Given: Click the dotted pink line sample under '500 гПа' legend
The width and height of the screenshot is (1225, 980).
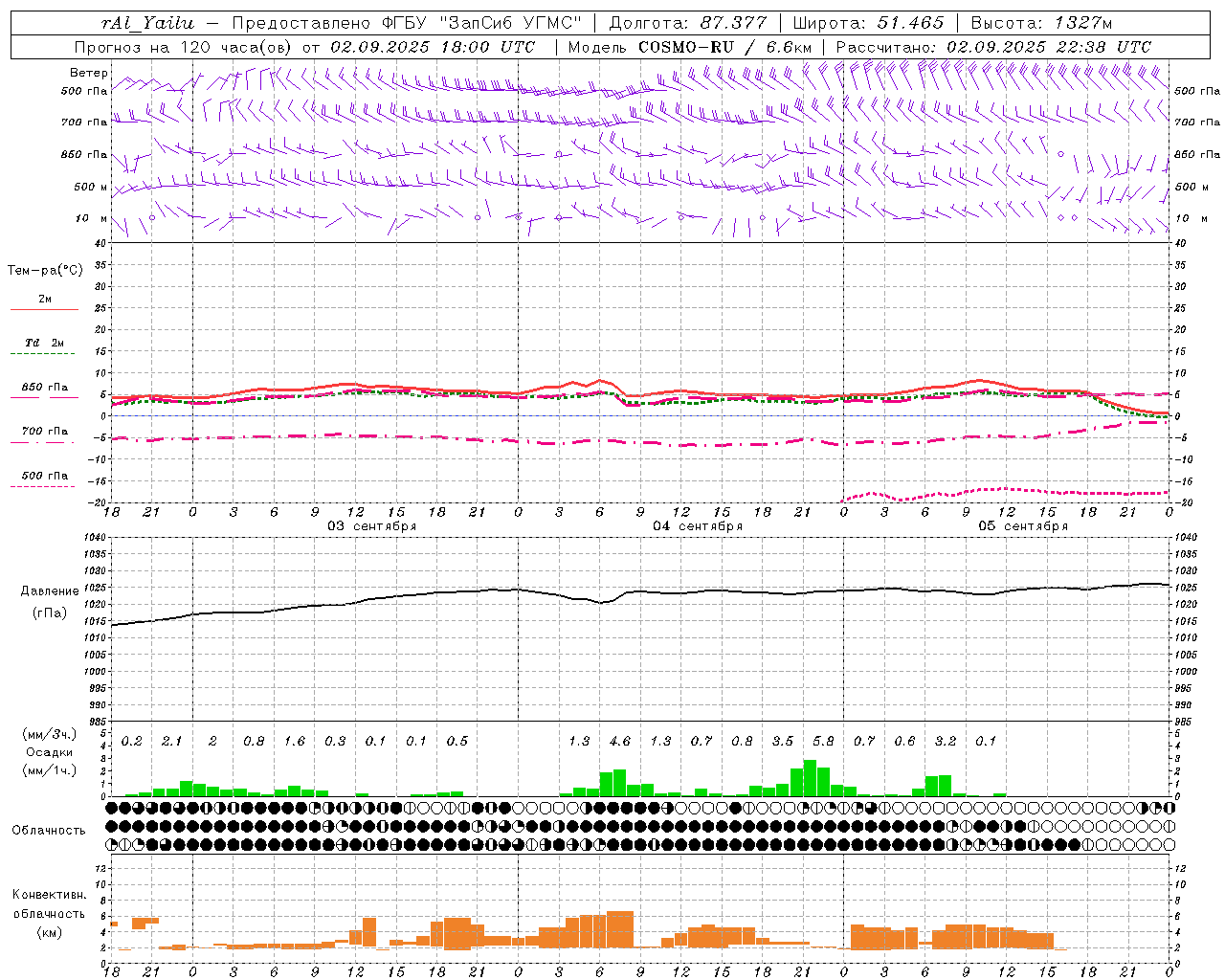Looking at the screenshot, I should (x=42, y=487).
